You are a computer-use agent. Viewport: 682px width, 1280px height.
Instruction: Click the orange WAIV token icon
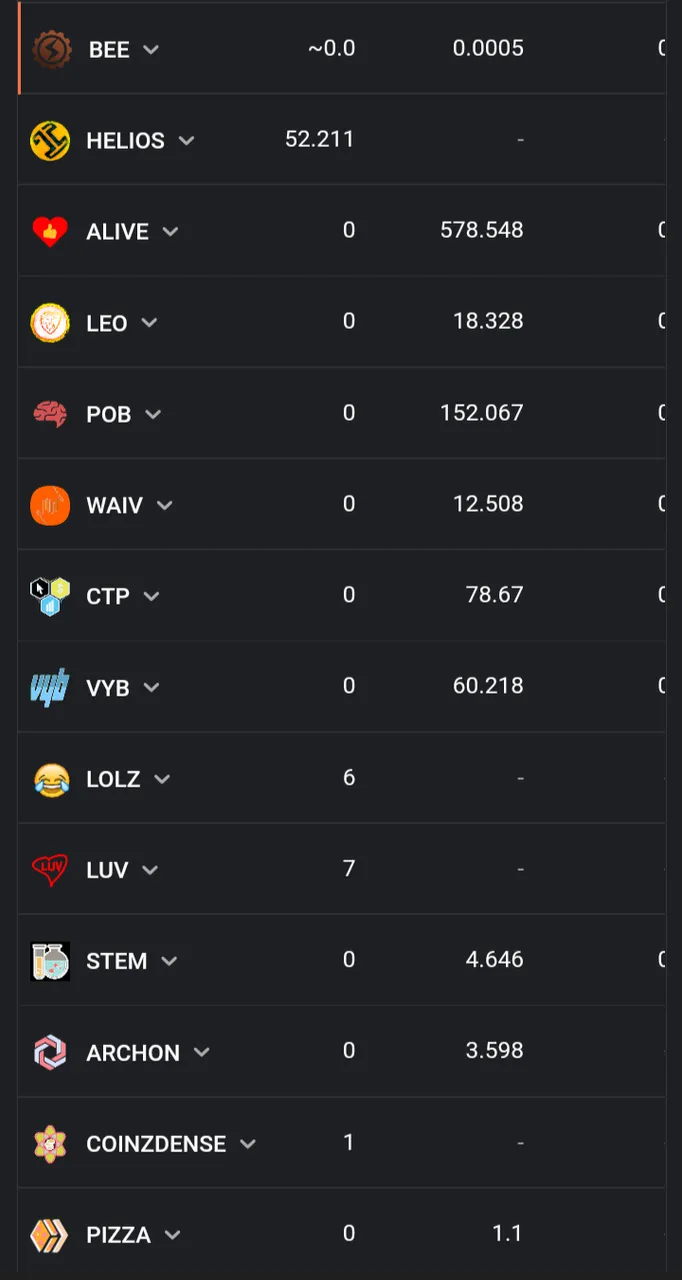50,505
